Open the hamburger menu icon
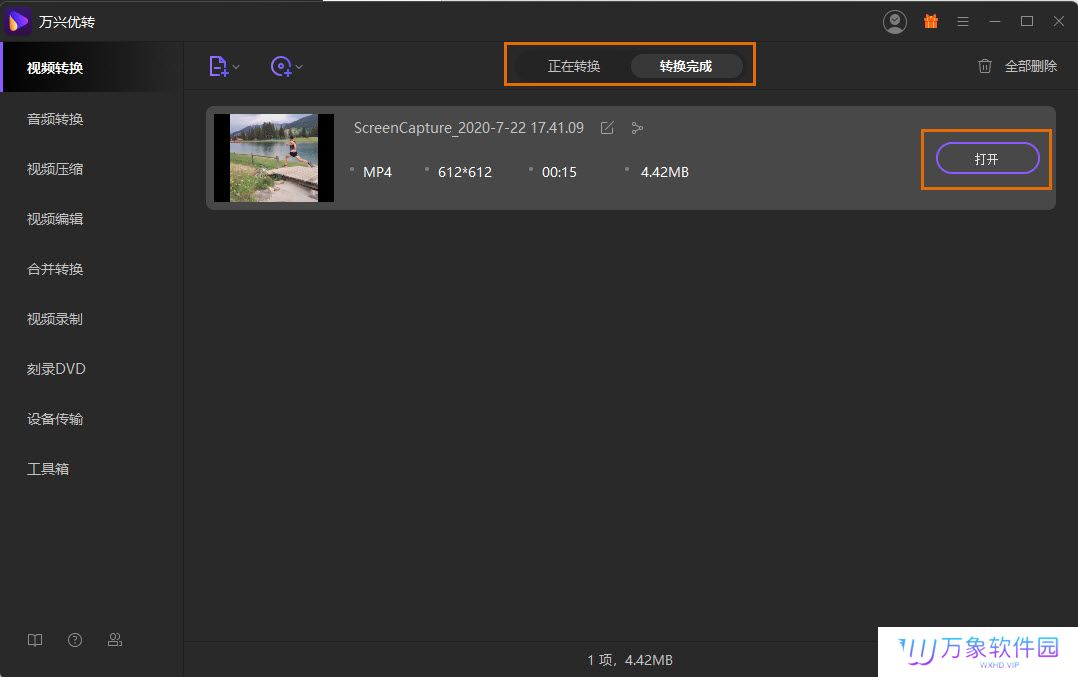Viewport: 1078px width, 677px height. [963, 22]
